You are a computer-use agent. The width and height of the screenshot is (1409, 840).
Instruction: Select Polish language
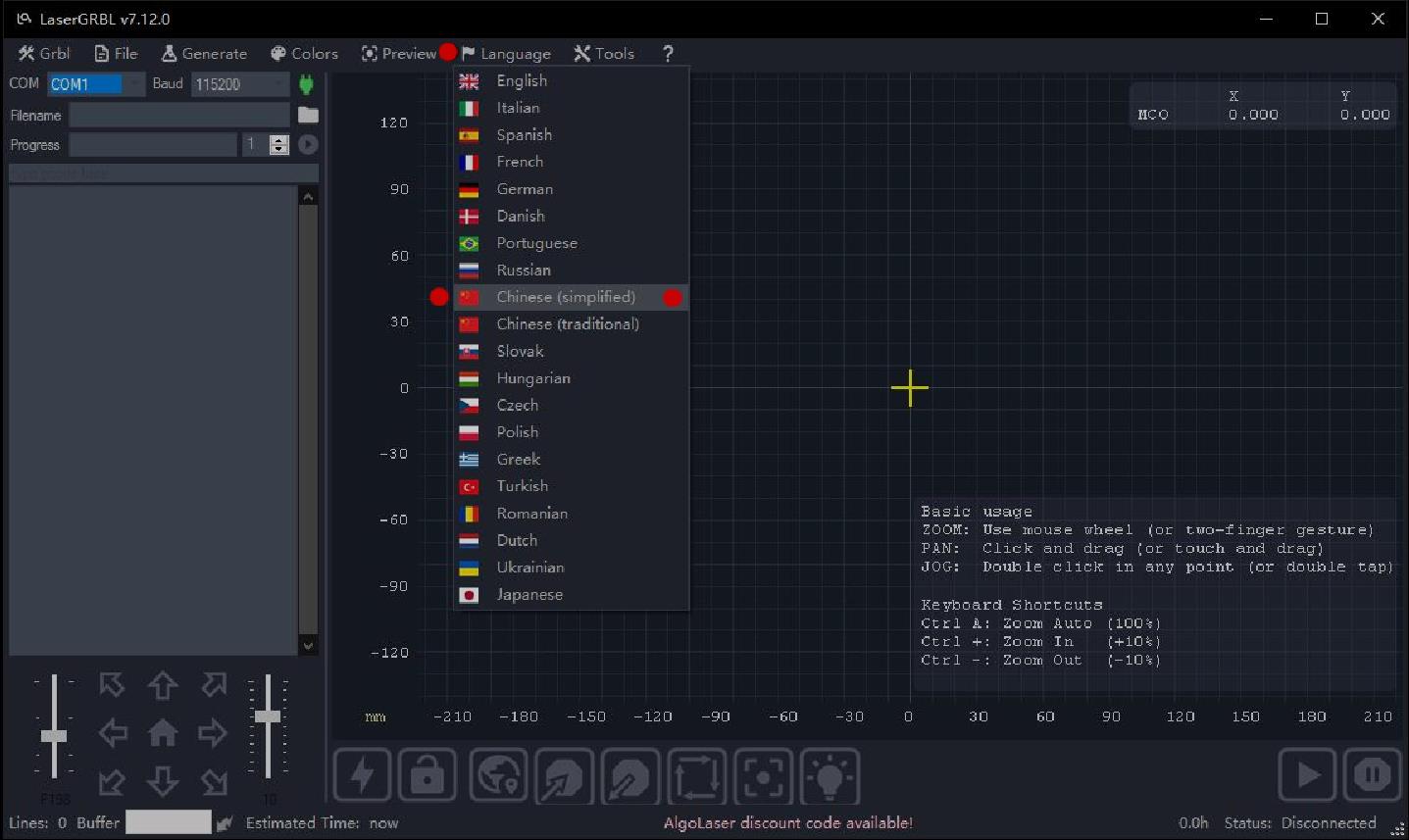pos(571,432)
